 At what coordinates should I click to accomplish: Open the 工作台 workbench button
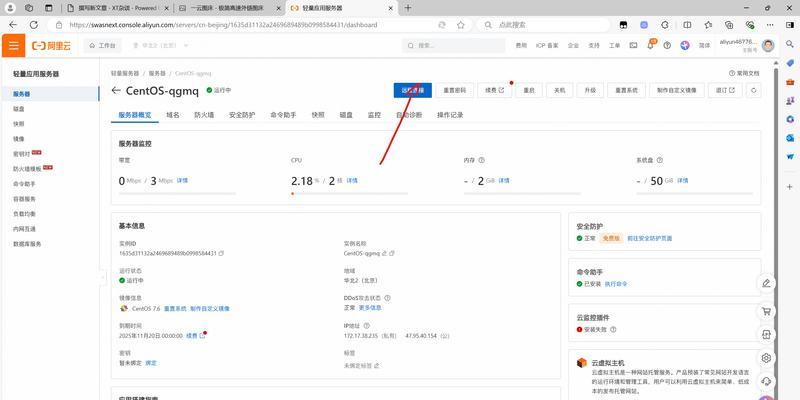(x=103, y=46)
